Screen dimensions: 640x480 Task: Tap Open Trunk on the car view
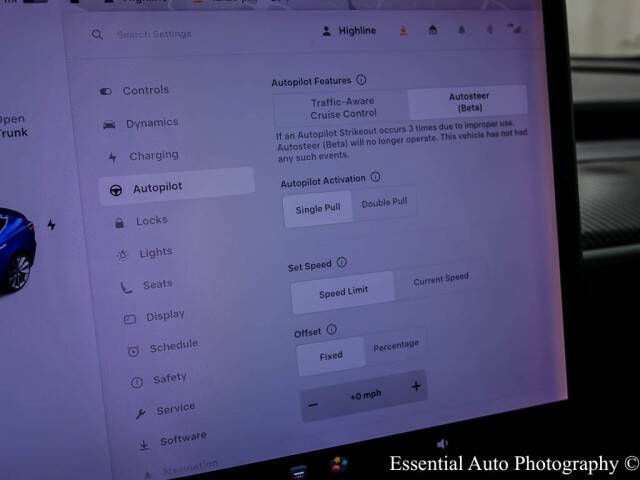[x=13, y=126]
